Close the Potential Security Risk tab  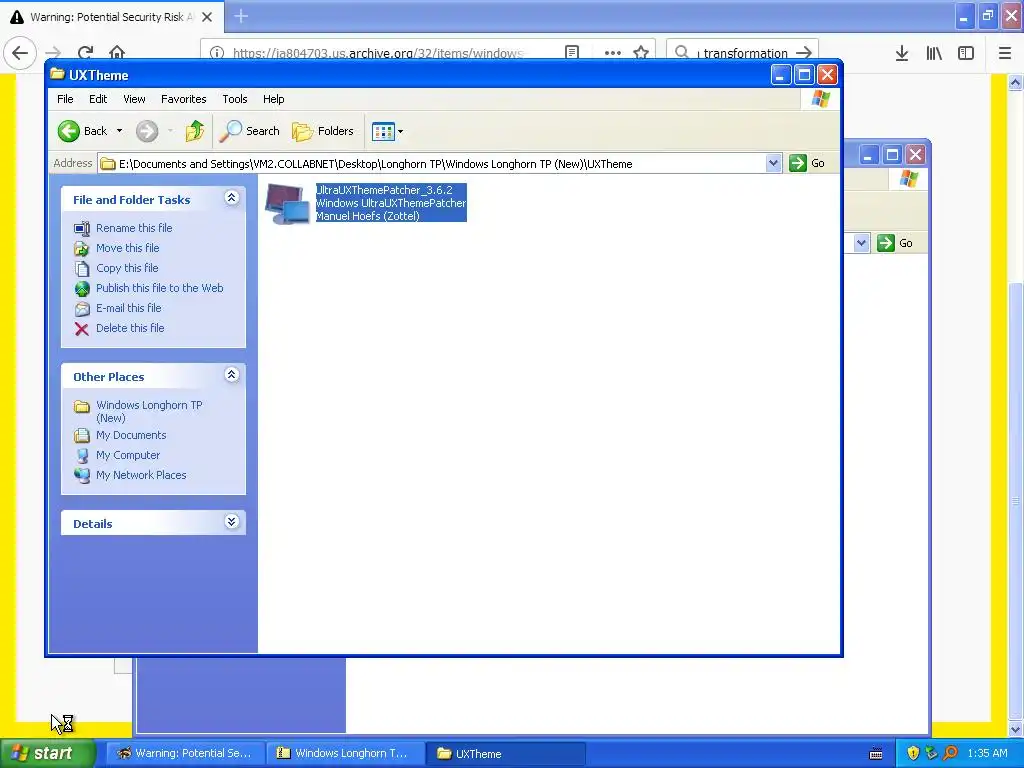tap(207, 17)
